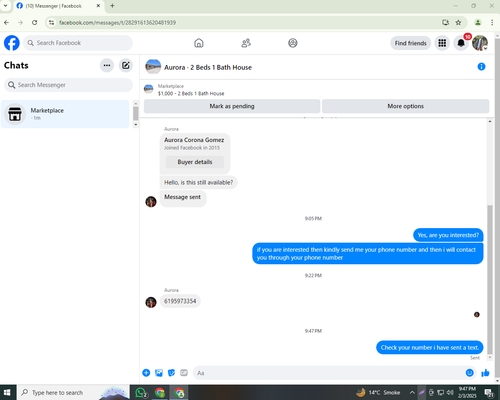Select the Messenger | Facebook tab

[58, 6]
